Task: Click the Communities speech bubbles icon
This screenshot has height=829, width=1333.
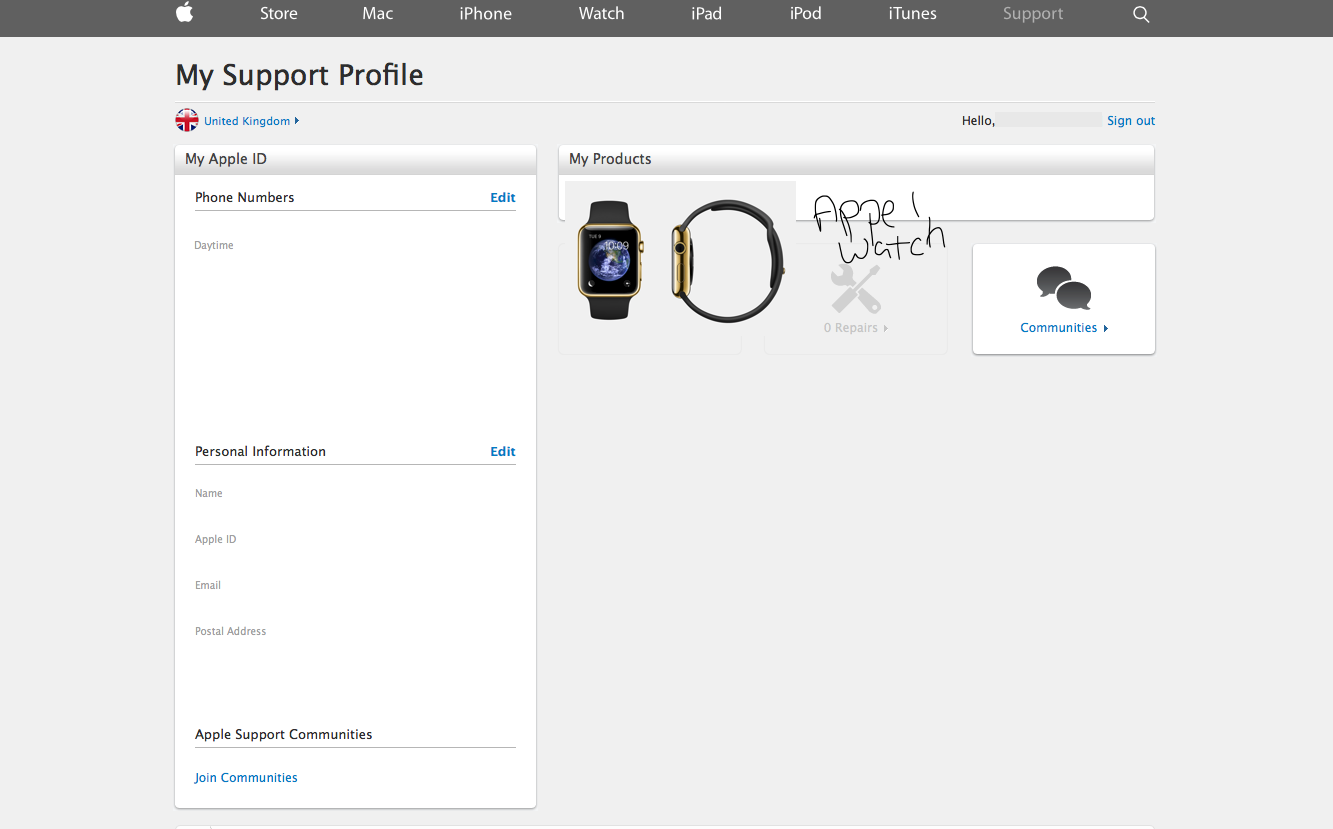Action: (x=1063, y=289)
